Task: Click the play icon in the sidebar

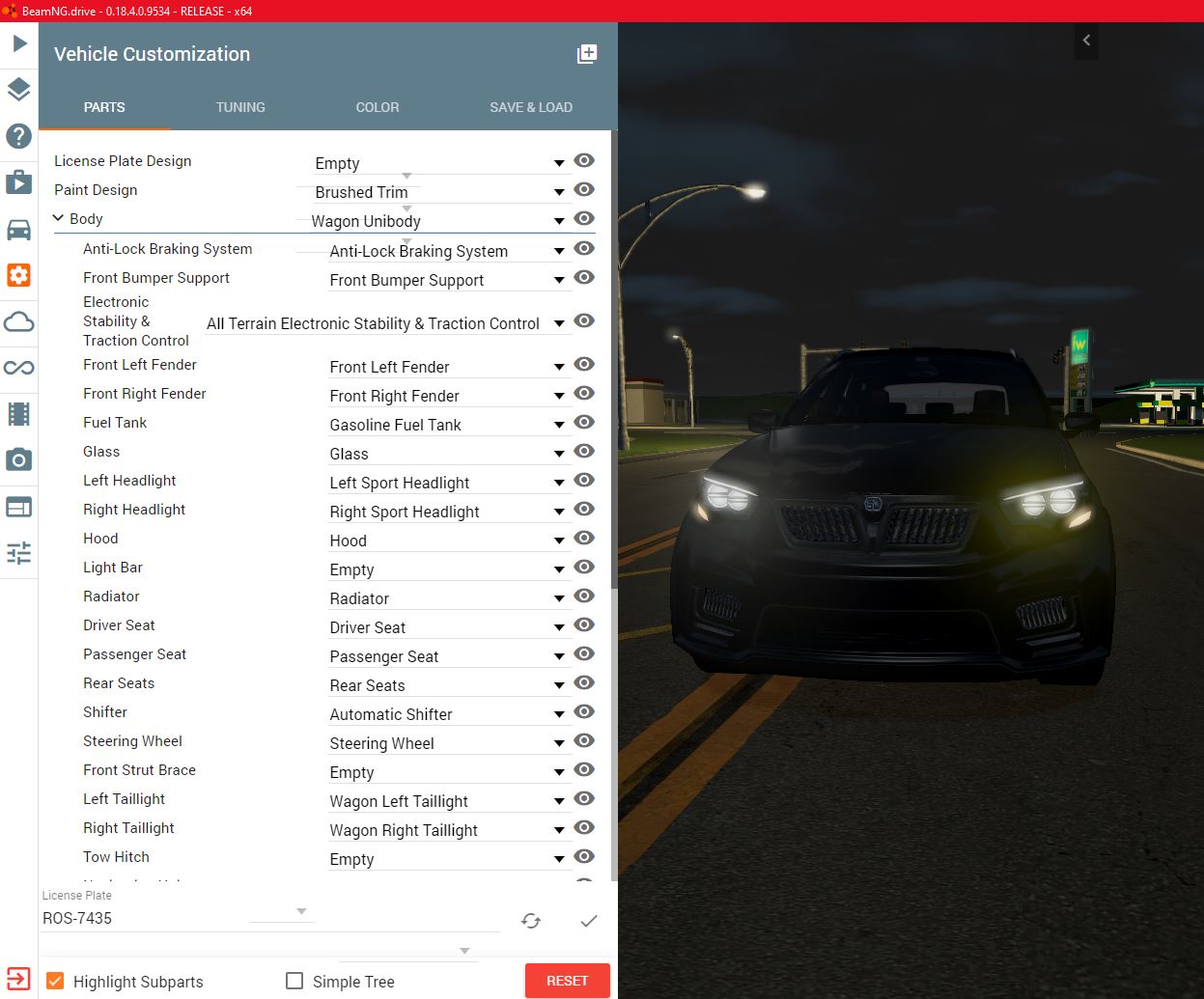Action: [19, 43]
